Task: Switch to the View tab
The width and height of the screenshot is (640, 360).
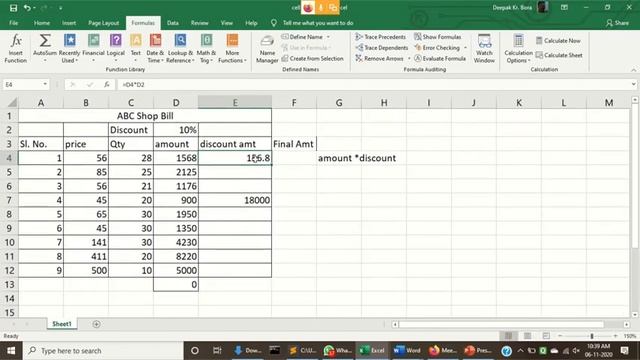Action: pos(227,23)
